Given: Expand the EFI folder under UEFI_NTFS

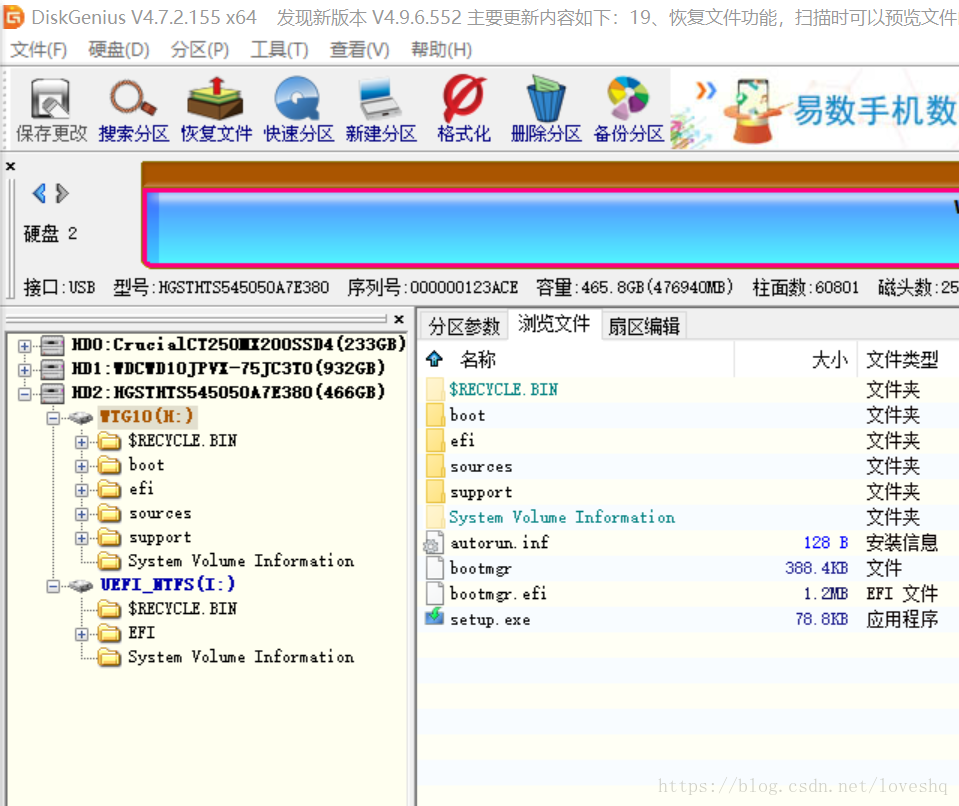Looking at the screenshot, I should pos(81,634).
